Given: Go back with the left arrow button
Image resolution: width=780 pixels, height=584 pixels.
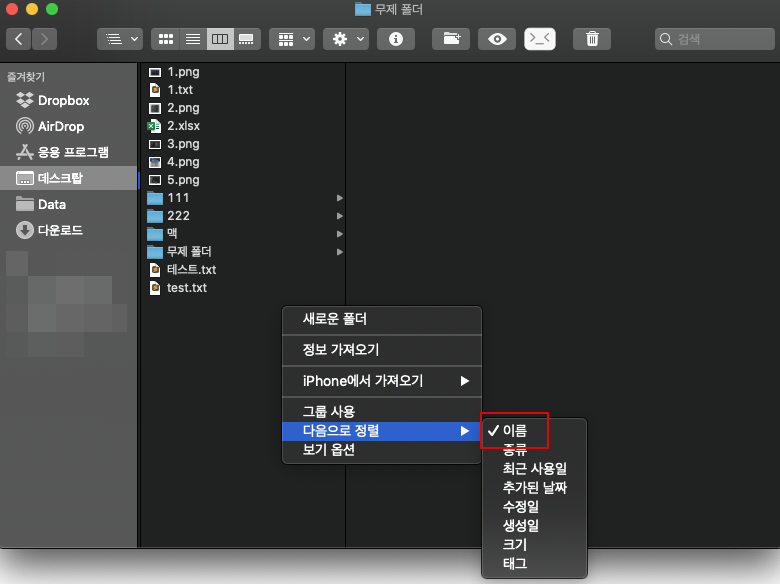Looking at the screenshot, I should tap(19, 39).
